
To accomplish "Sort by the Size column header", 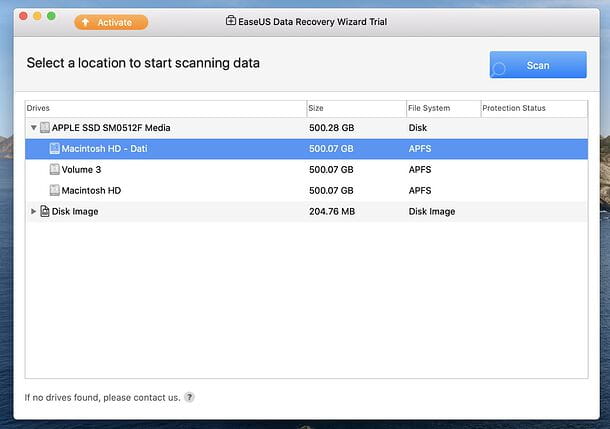I will point(356,109).
